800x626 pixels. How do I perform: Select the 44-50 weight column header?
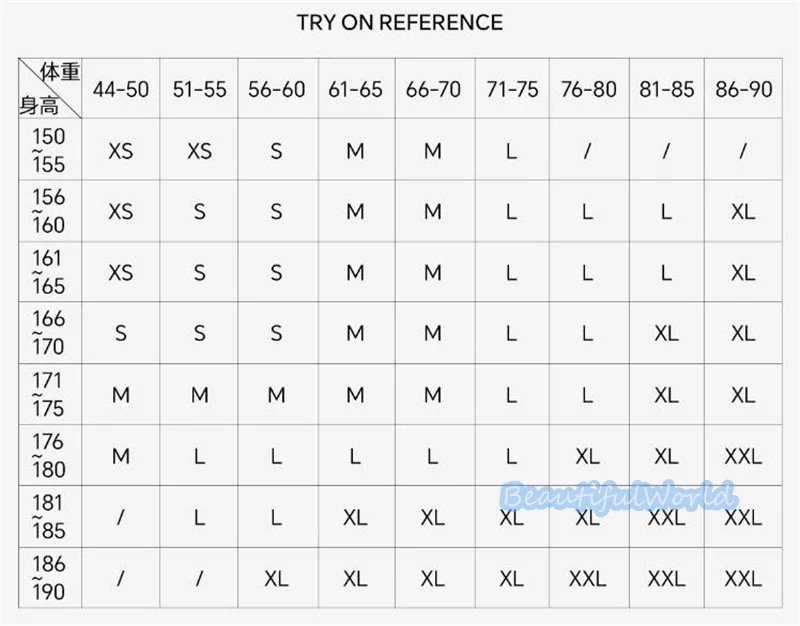pos(121,89)
